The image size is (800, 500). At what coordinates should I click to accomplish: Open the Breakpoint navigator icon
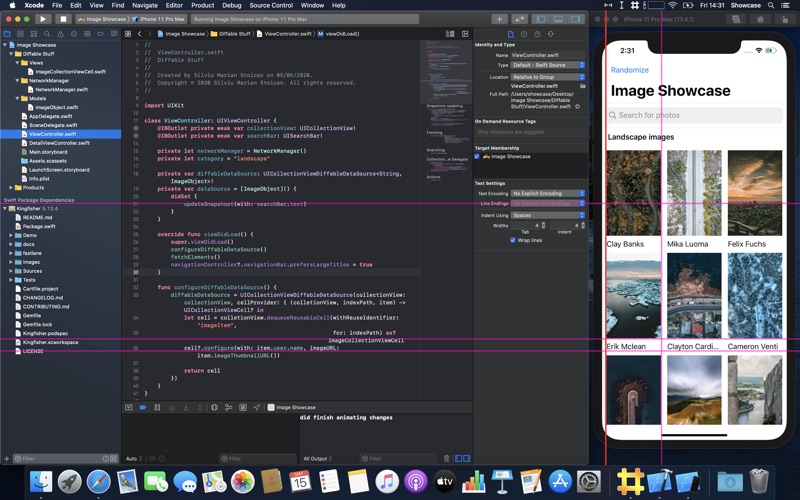point(100,34)
